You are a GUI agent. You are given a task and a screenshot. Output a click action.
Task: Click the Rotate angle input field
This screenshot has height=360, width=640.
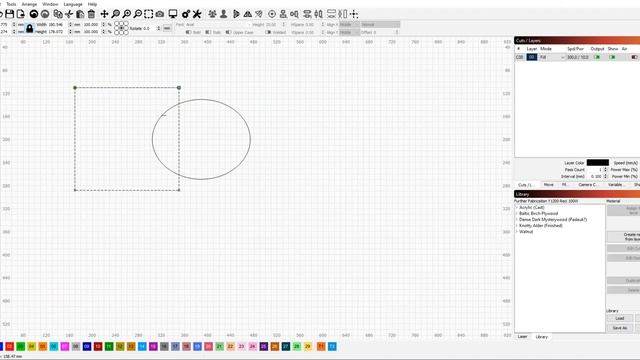[x=149, y=28]
